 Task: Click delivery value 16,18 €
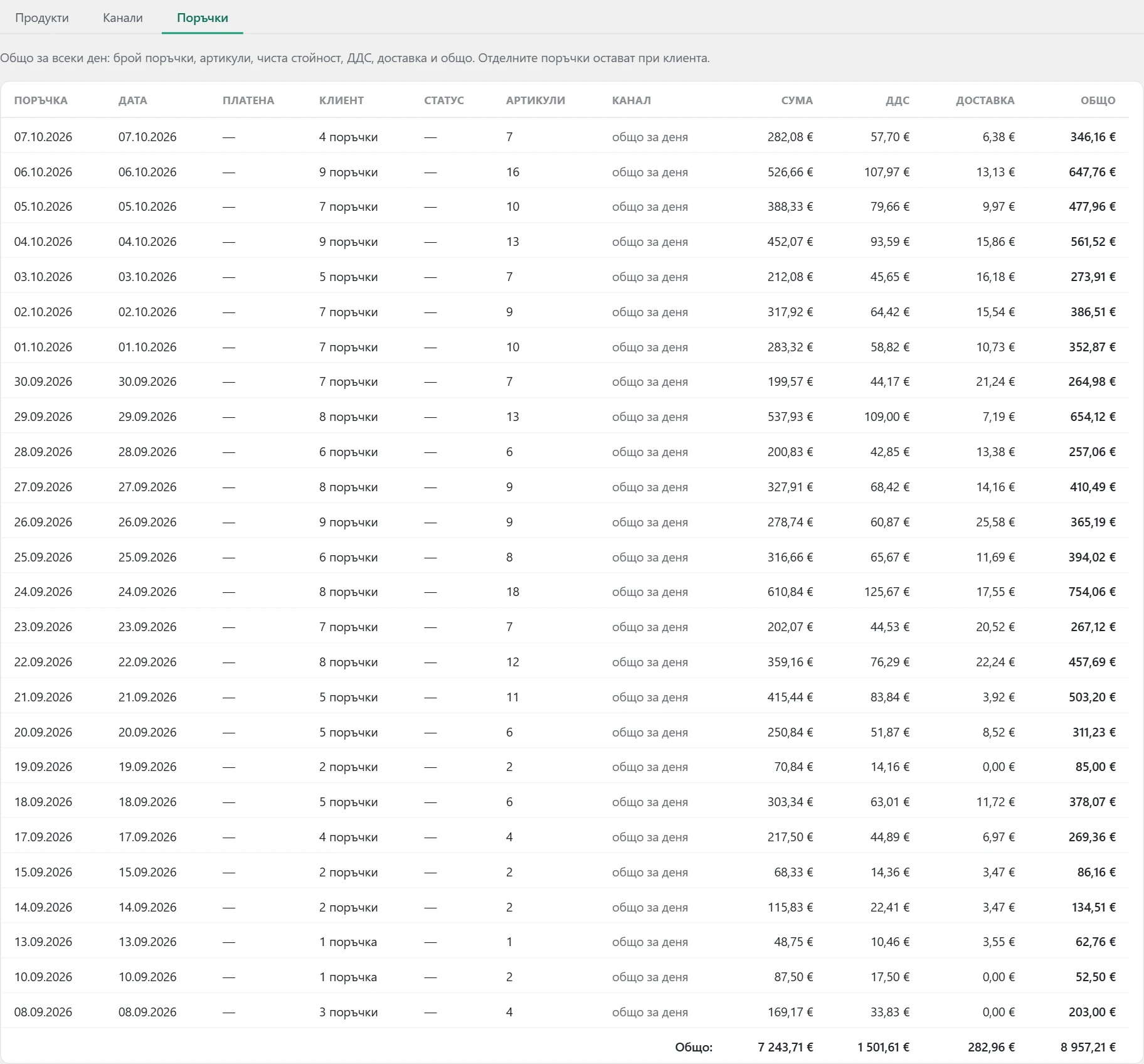(995, 277)
